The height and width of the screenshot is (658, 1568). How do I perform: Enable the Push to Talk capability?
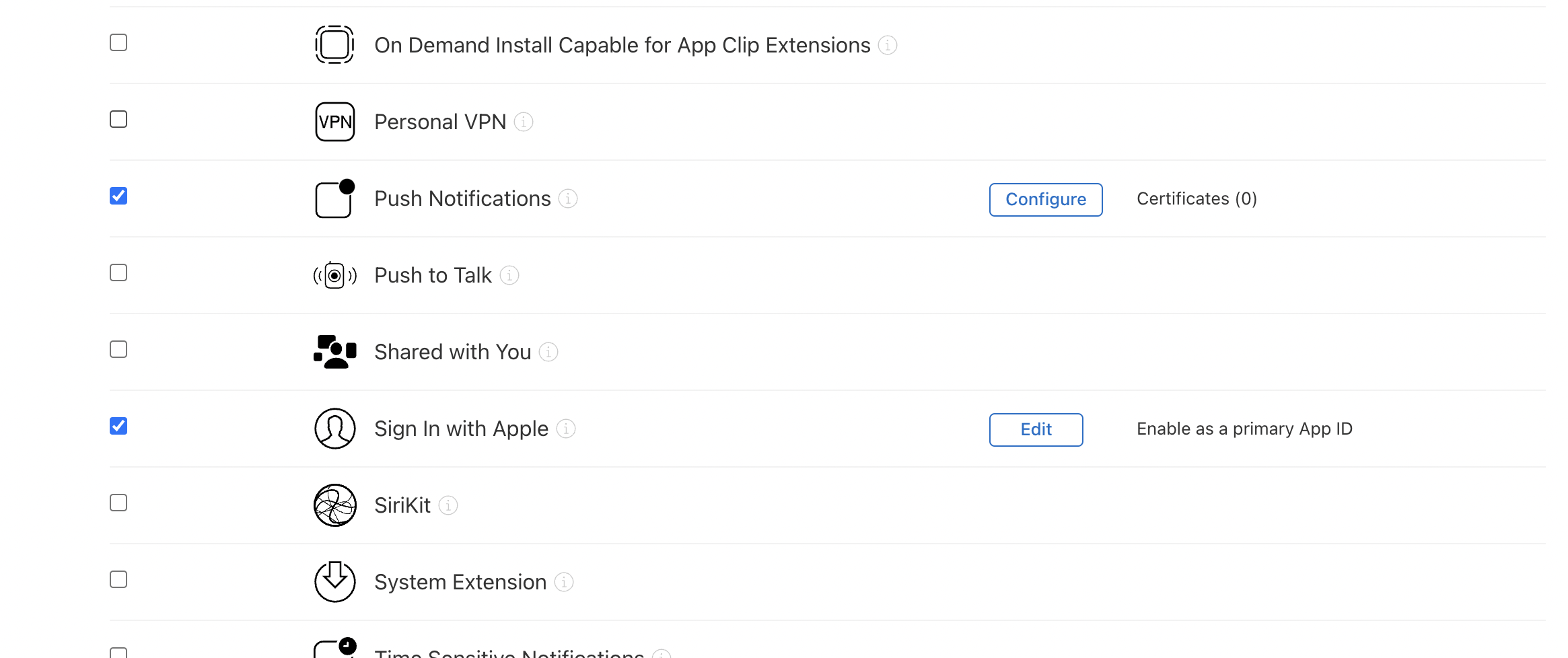pyautogui.click(x=118, y=272)
